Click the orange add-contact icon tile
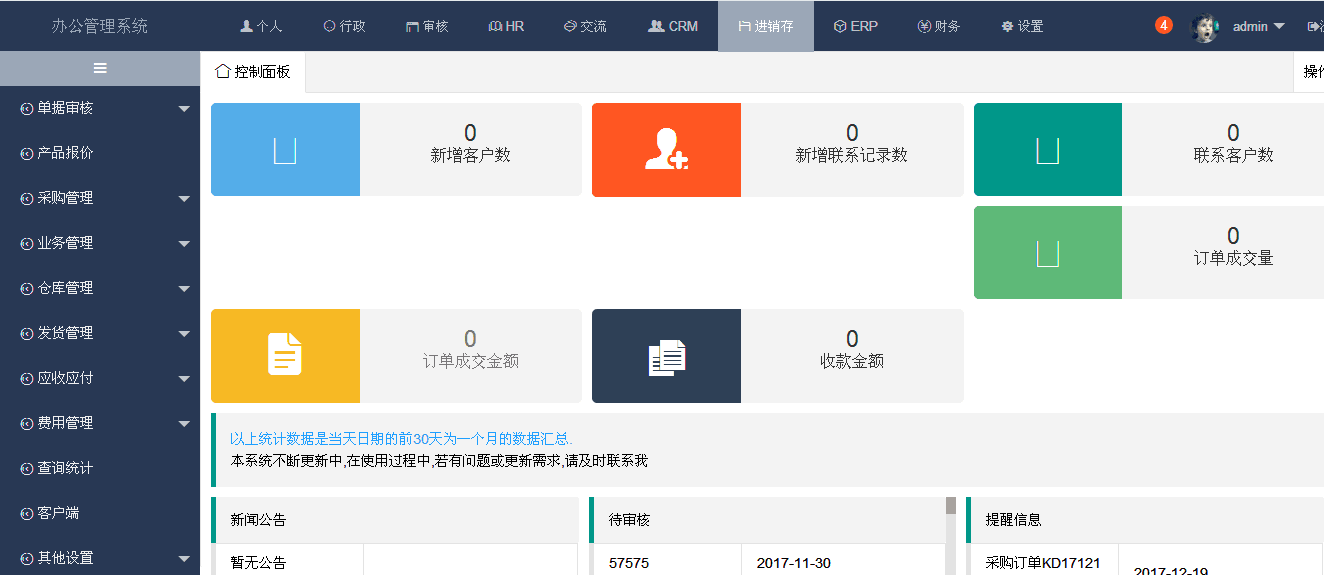 [666, 150]
